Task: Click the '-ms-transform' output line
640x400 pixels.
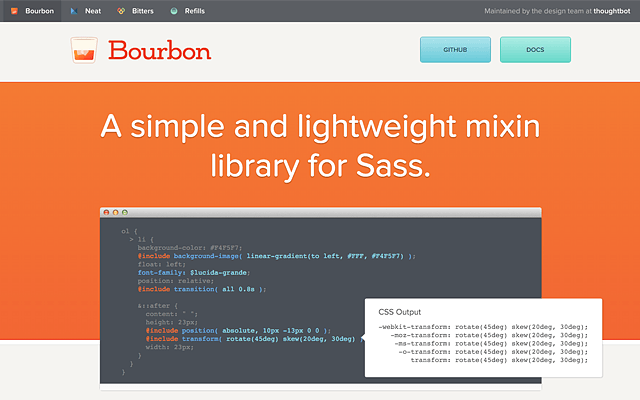Action: 491,344
